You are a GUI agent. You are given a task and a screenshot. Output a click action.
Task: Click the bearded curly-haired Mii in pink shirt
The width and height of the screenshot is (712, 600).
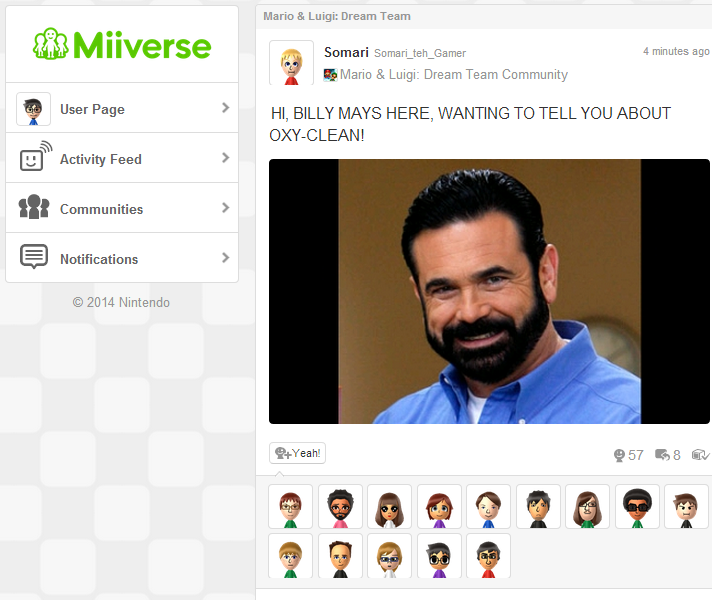coord(340,506)
